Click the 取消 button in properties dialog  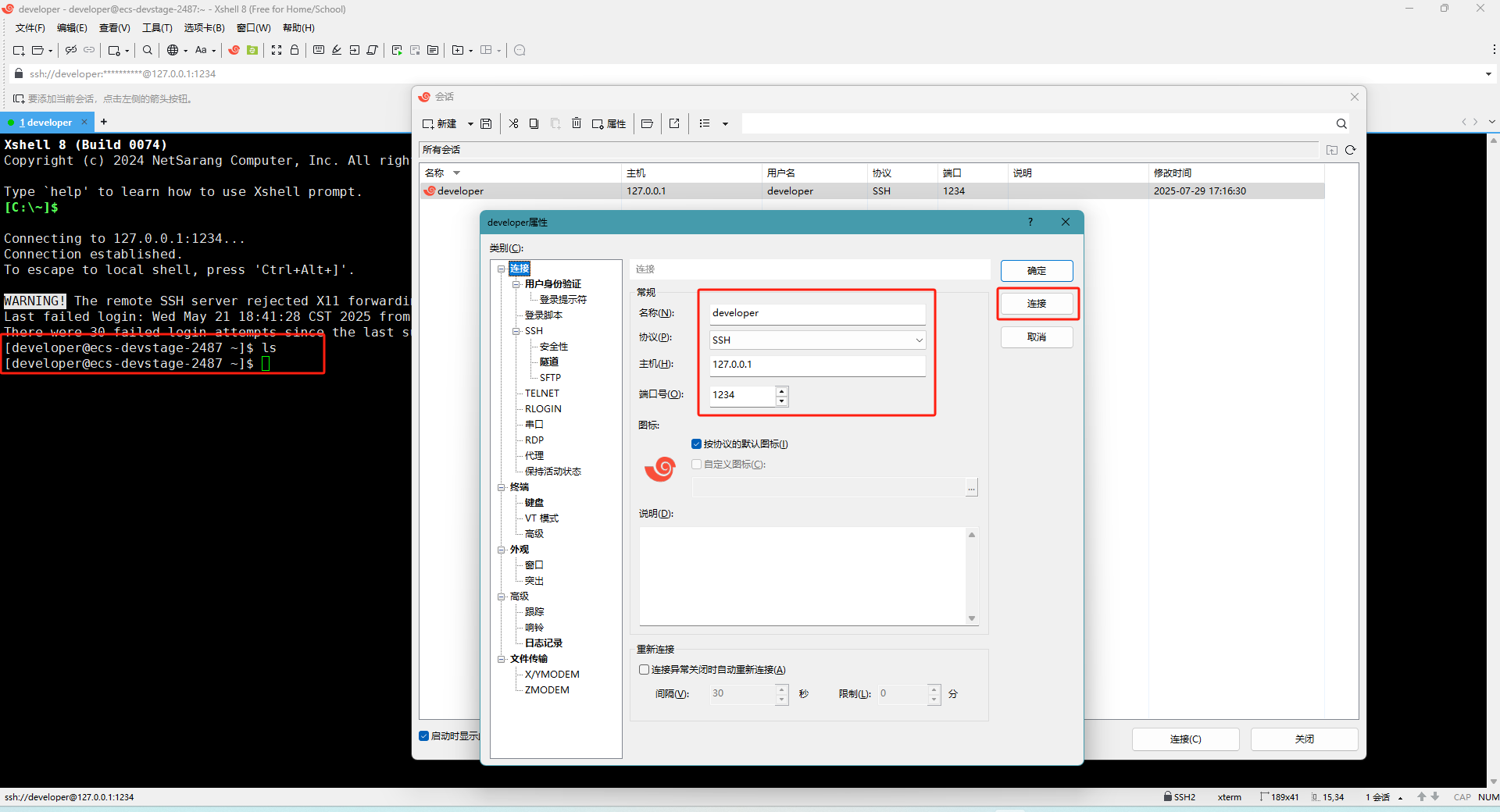click(x=1037, y=337)
